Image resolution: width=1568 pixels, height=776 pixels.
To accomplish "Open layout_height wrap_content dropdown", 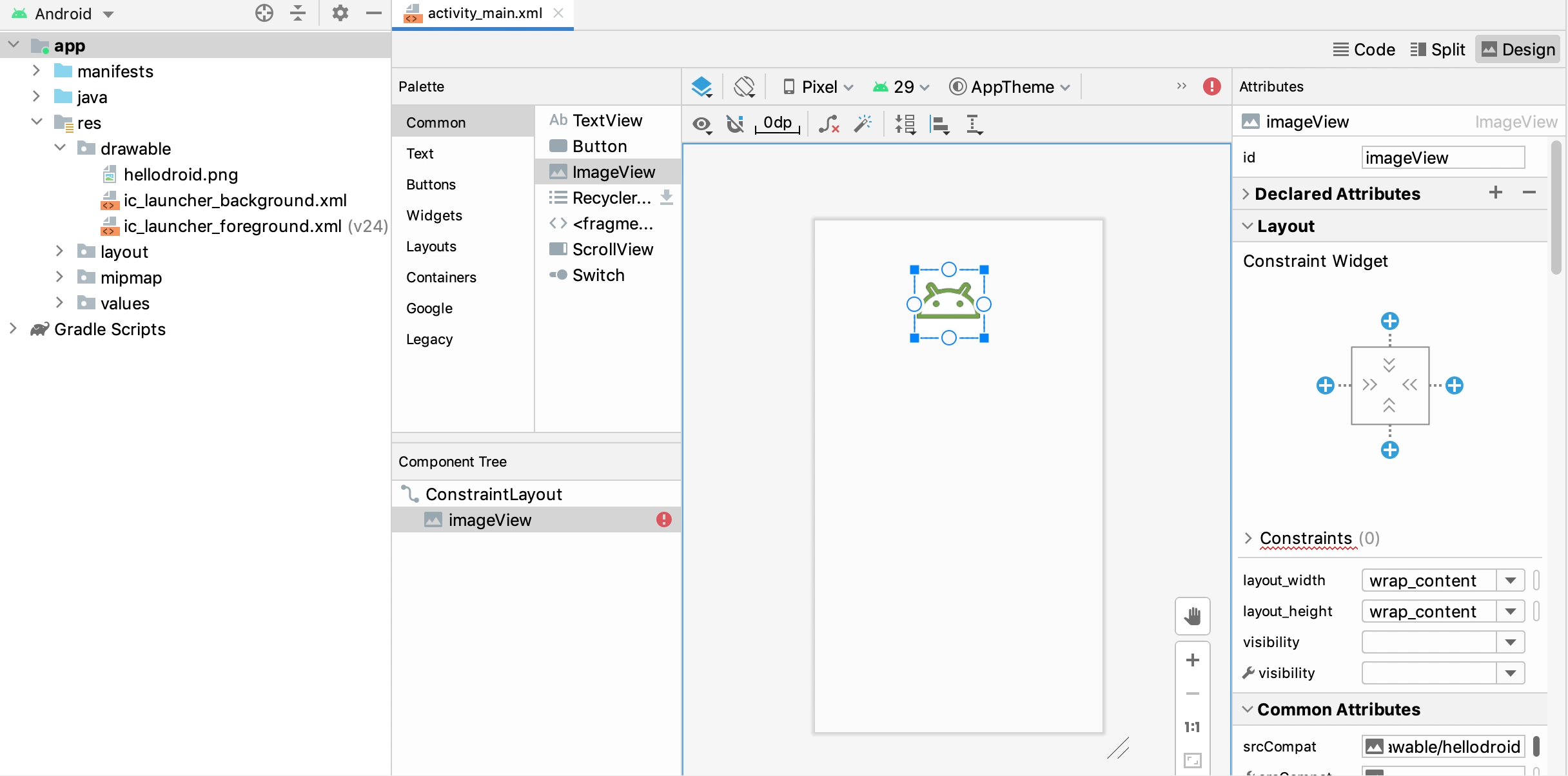I will pos(1511,612).
